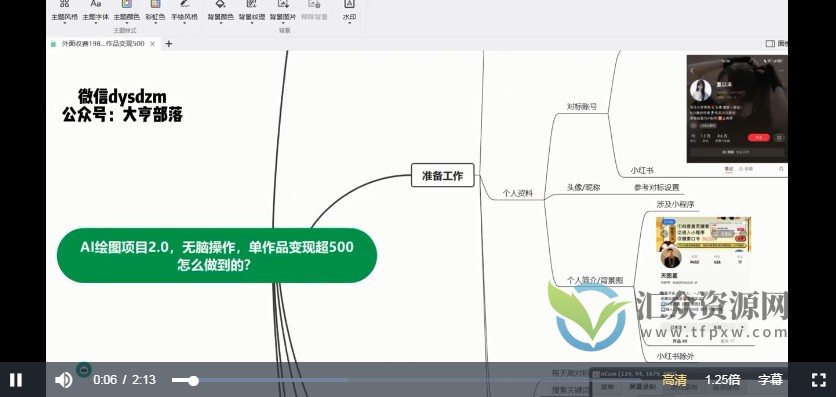This screenshot has width=836, height=397.
Task: Select the 准备工作 mind map node
Action: tap(443, 175)
